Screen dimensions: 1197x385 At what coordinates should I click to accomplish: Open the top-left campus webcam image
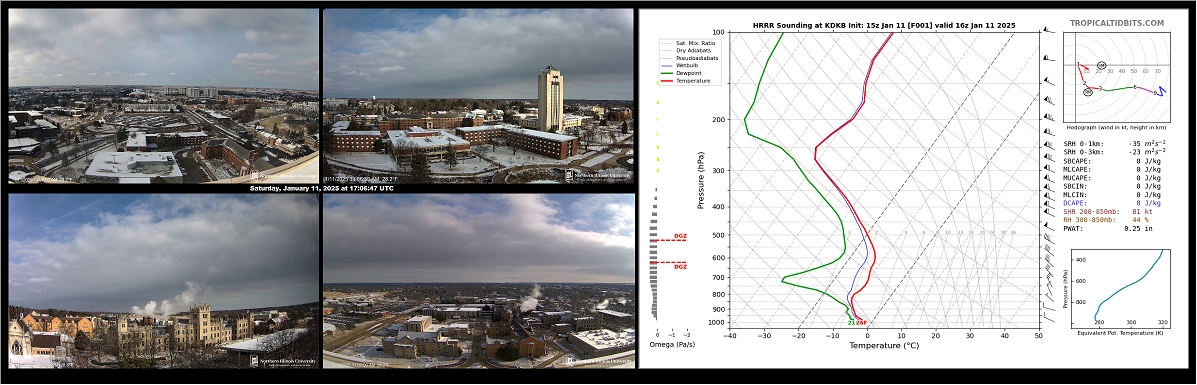click(163, 95)
